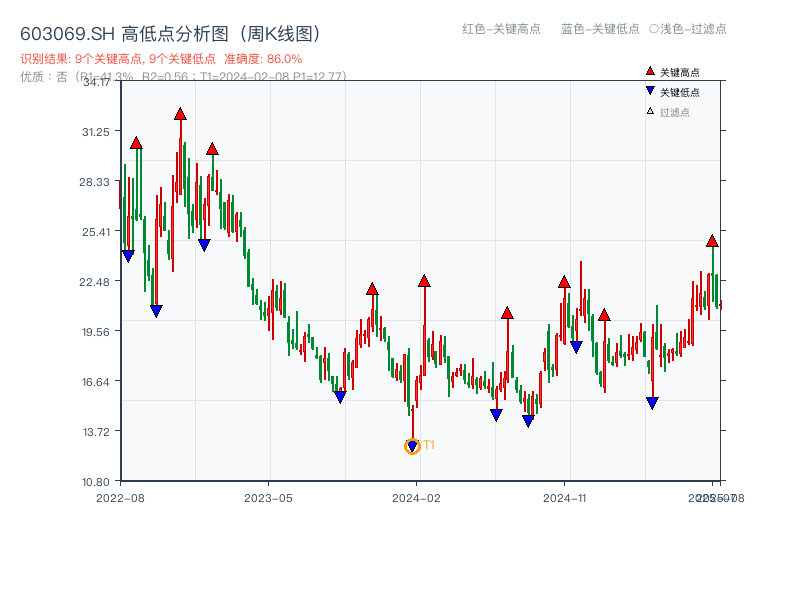Select the blue 关键低点 triangle in the legend

tap(648, 89)
